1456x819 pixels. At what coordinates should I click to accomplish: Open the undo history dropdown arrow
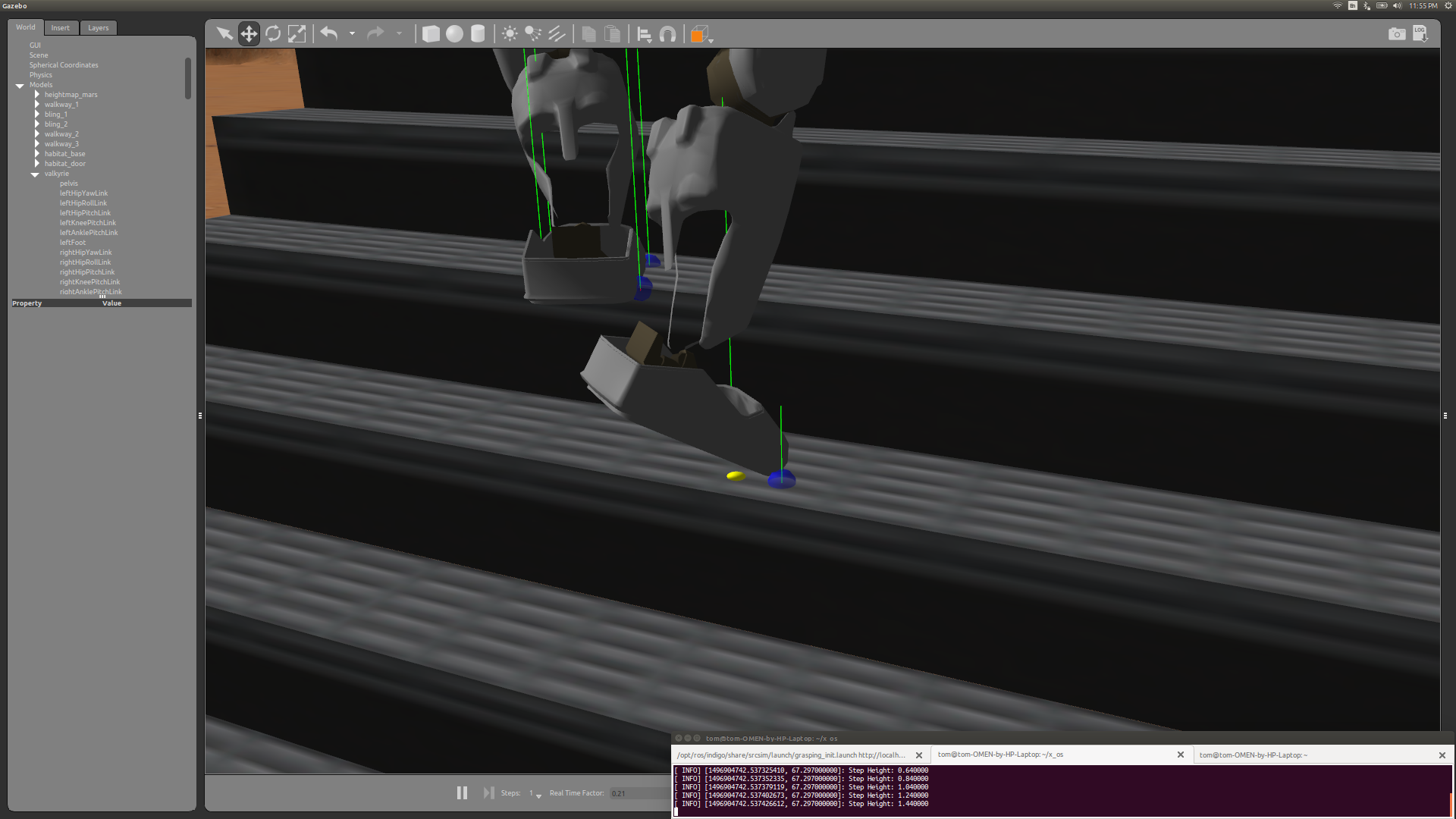(352, 33)
